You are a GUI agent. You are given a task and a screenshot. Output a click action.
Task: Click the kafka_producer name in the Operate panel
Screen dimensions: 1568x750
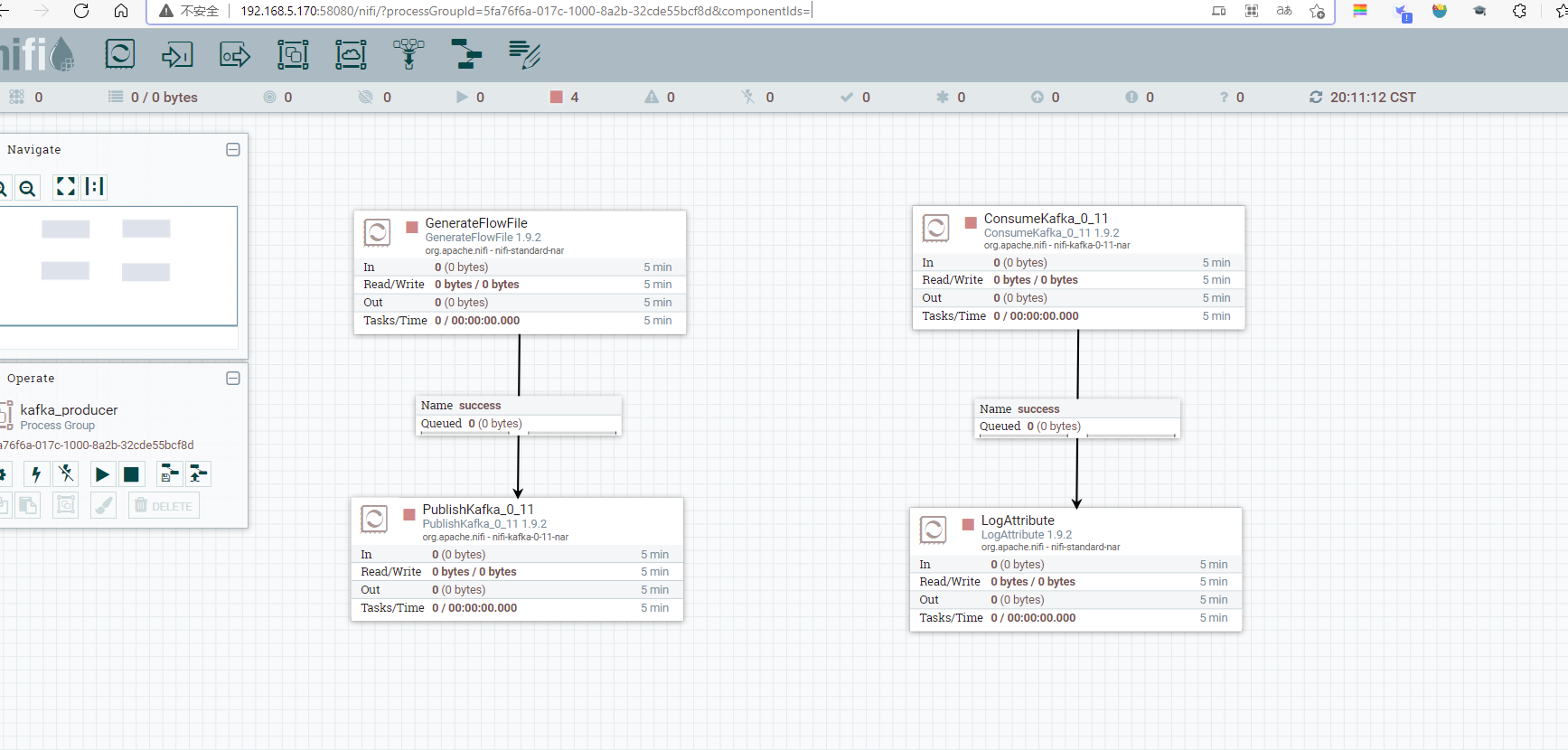pos(69,410)
